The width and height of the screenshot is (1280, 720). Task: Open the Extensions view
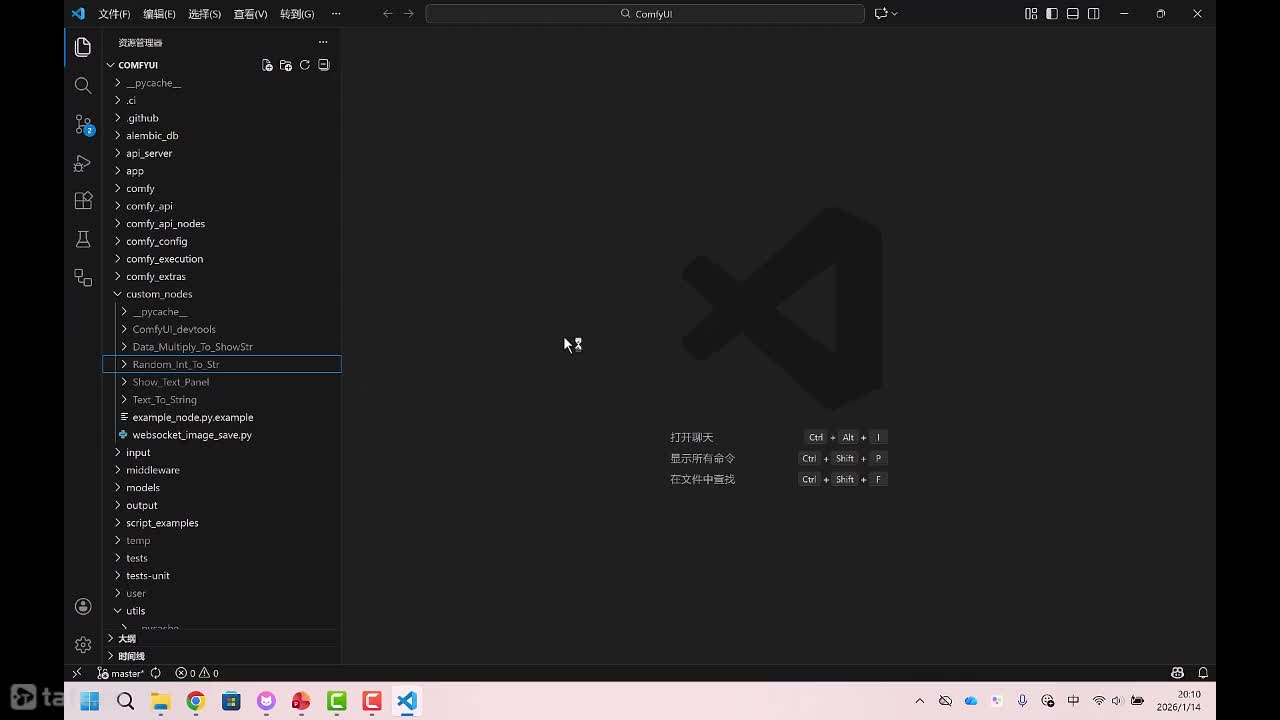tap(83, 201)
